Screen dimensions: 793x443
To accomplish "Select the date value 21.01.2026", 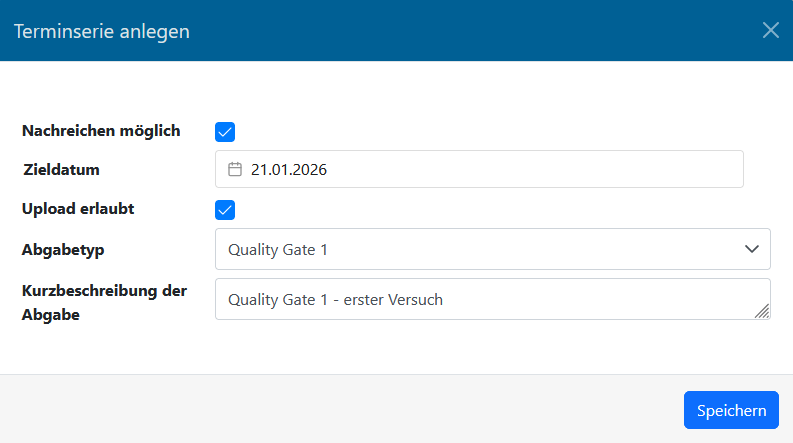I will [x=289, y=170].
